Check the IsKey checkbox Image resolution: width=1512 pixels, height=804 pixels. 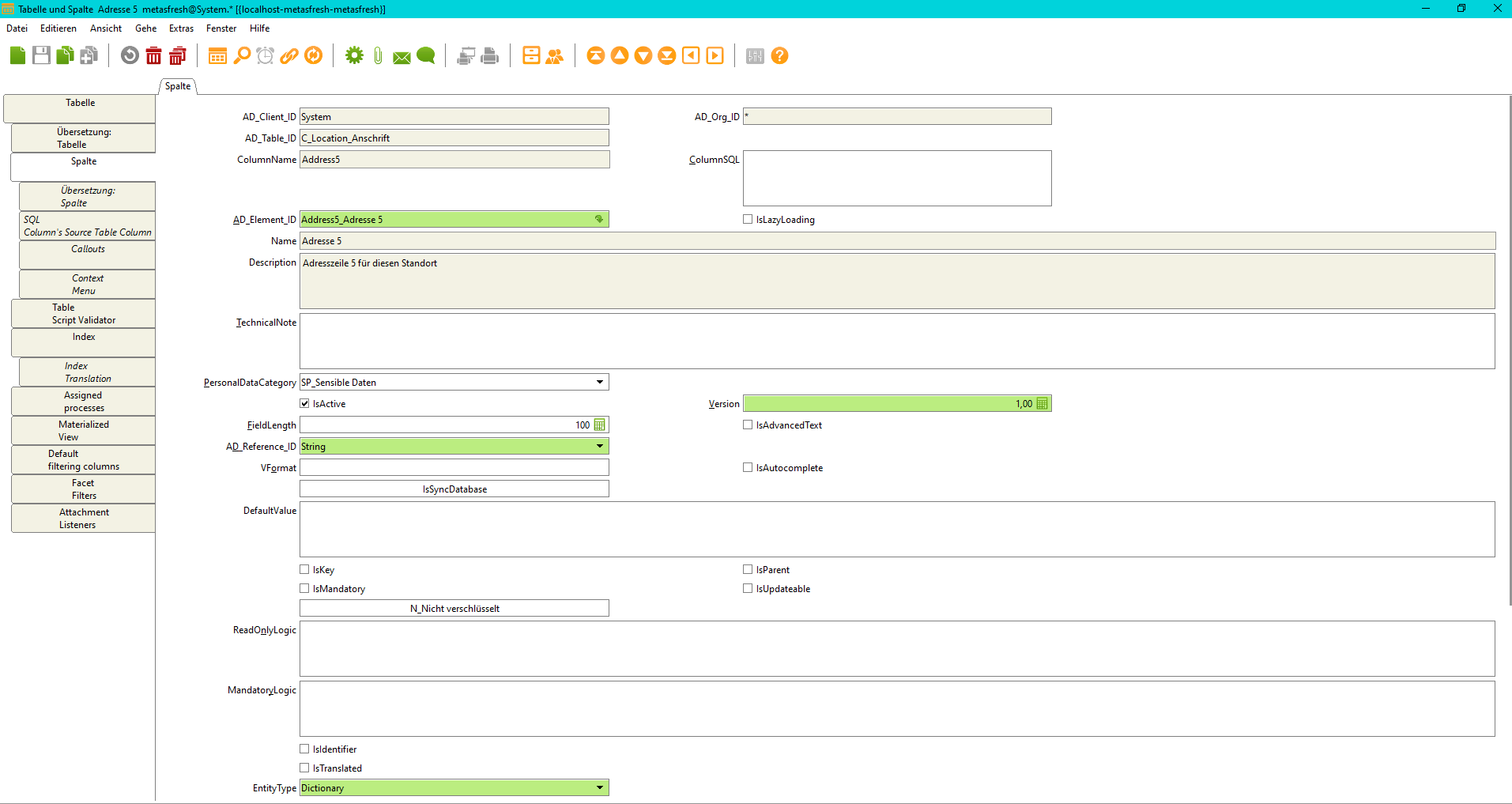point(304,569)
